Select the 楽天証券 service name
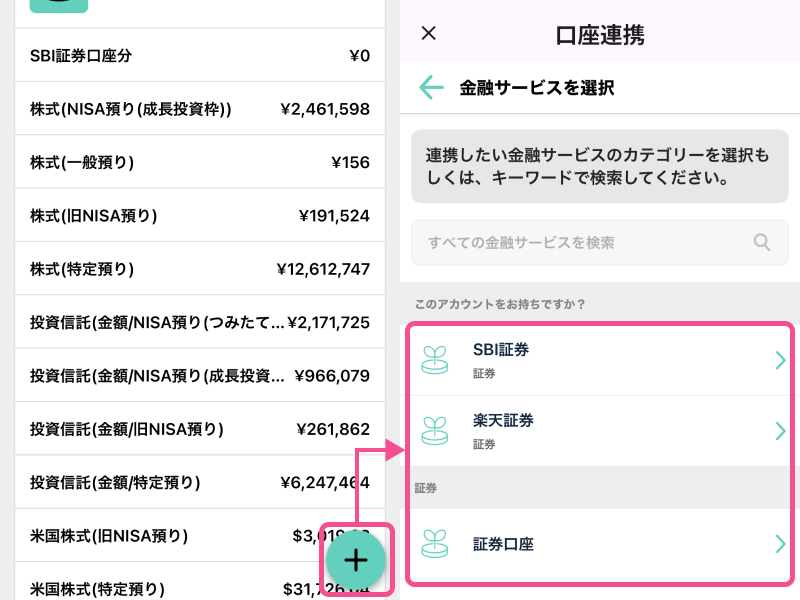Screen dimensions: 800x600 [x=503, y=420]
